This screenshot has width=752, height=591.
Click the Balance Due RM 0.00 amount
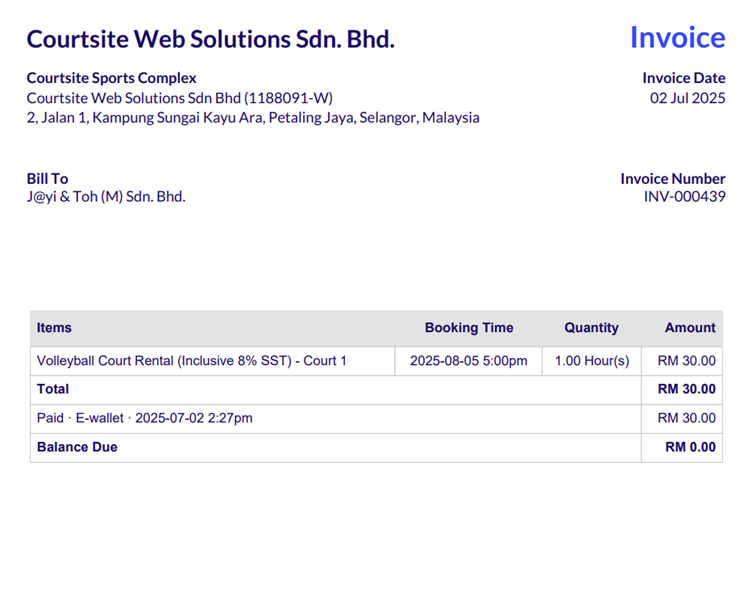click(690, 447)
